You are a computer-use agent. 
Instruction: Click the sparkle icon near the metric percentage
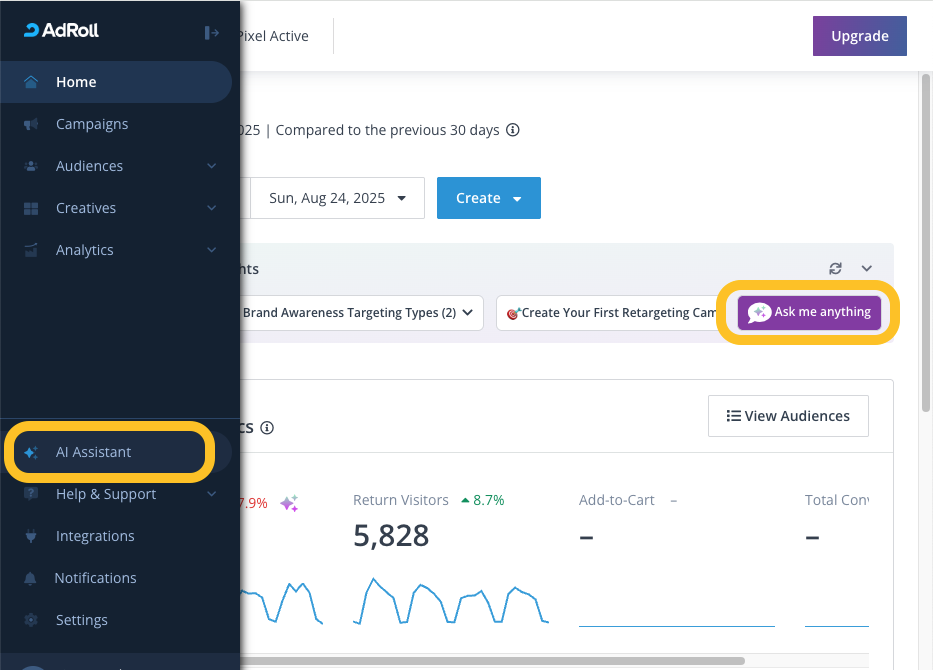point(289,503)
